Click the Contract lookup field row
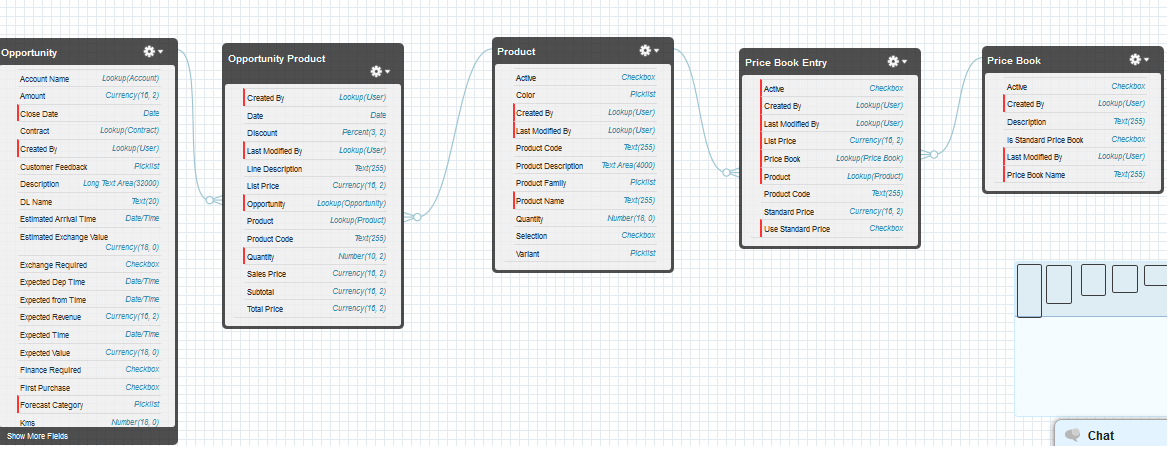Image resolution: width=1170 pixels, height=450 pixels. click(x=89, y=131)
